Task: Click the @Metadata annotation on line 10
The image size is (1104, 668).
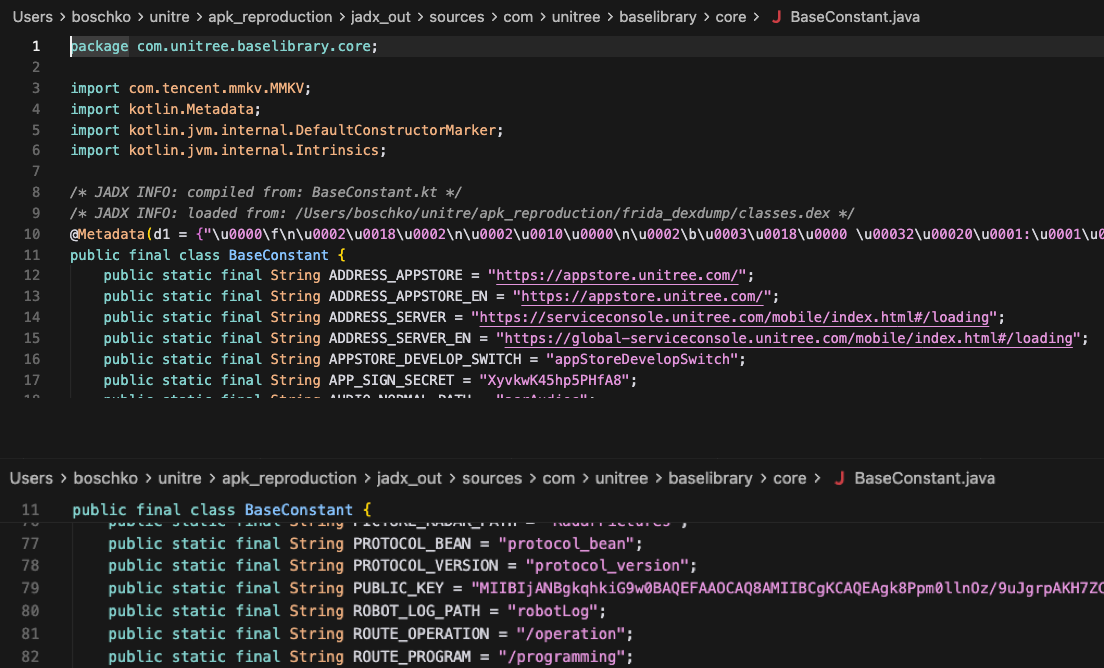Action: coord(107,234)
